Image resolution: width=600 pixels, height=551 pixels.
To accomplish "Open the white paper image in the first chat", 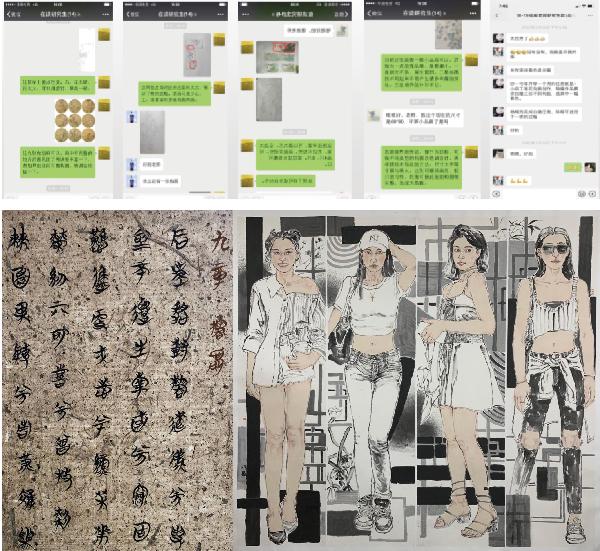I will [x=87, y=50].
